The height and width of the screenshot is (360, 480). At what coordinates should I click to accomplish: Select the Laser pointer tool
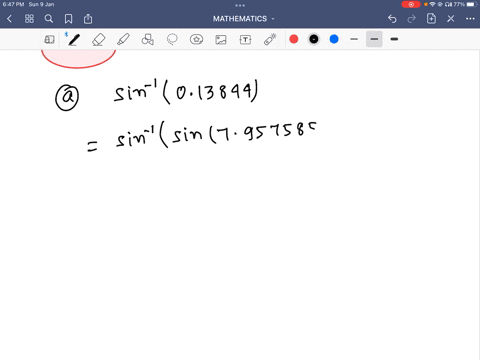(270, 40)
